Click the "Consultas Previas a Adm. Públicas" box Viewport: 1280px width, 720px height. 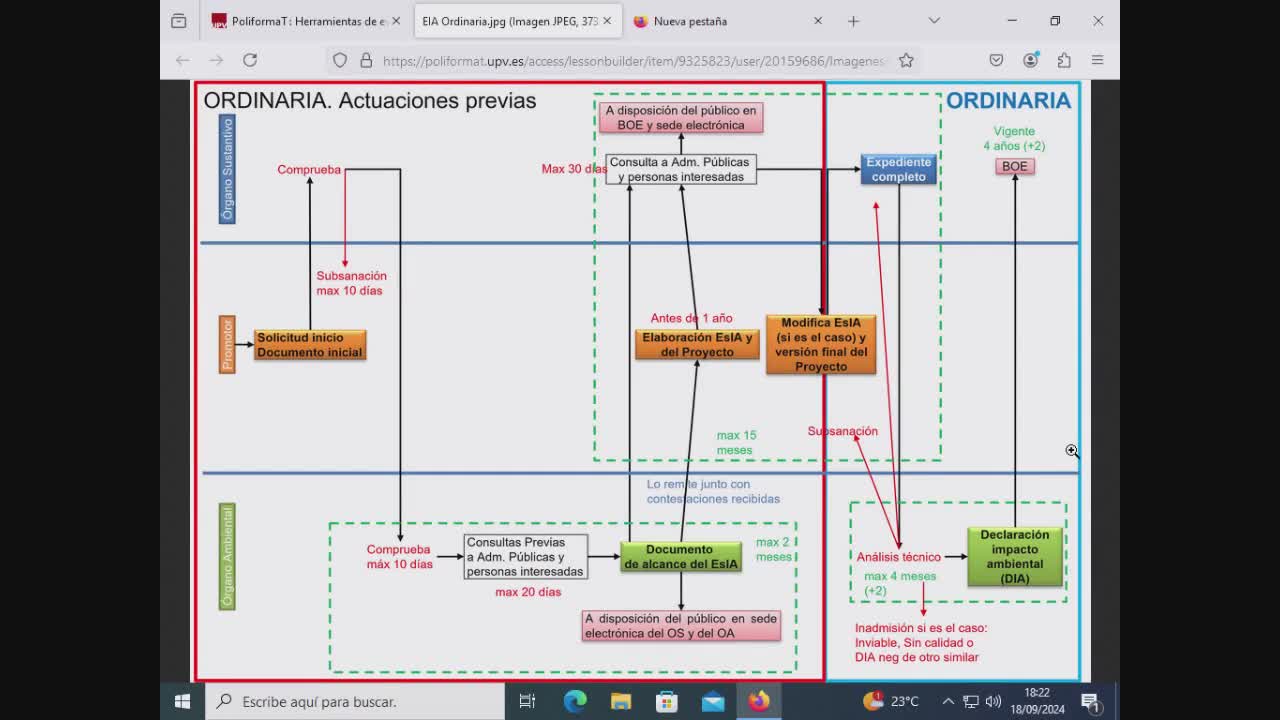526,557
